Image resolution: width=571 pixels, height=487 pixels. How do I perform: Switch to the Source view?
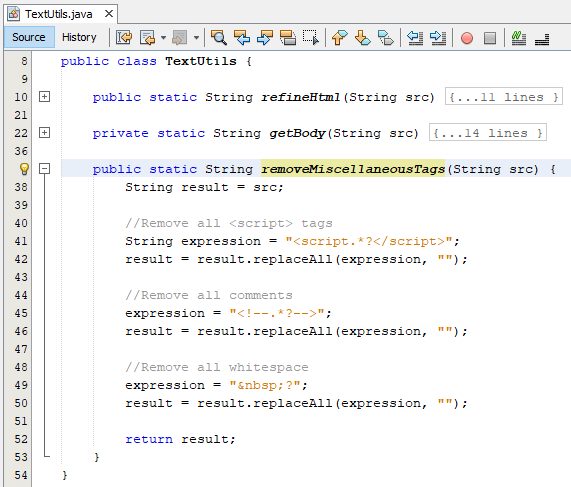(29, 37)
